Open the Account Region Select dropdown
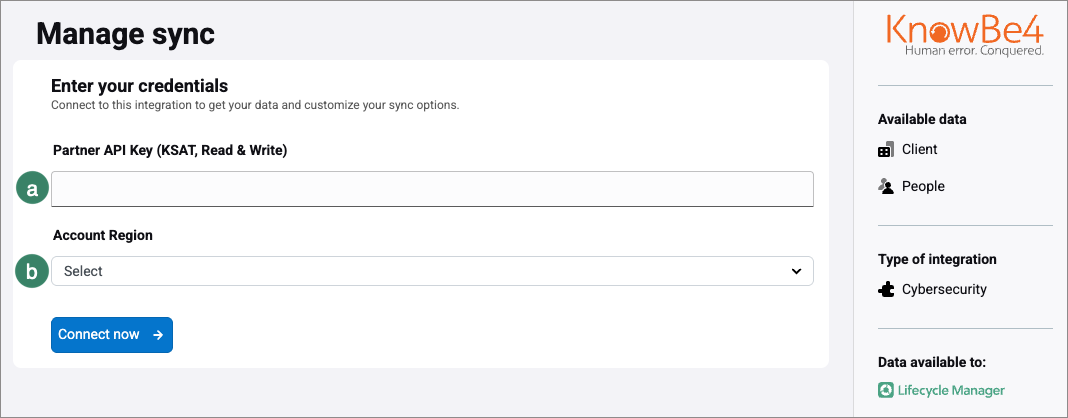Image resolution: width=1068 pixels, height=418 pixels. (x=431, y=271)
